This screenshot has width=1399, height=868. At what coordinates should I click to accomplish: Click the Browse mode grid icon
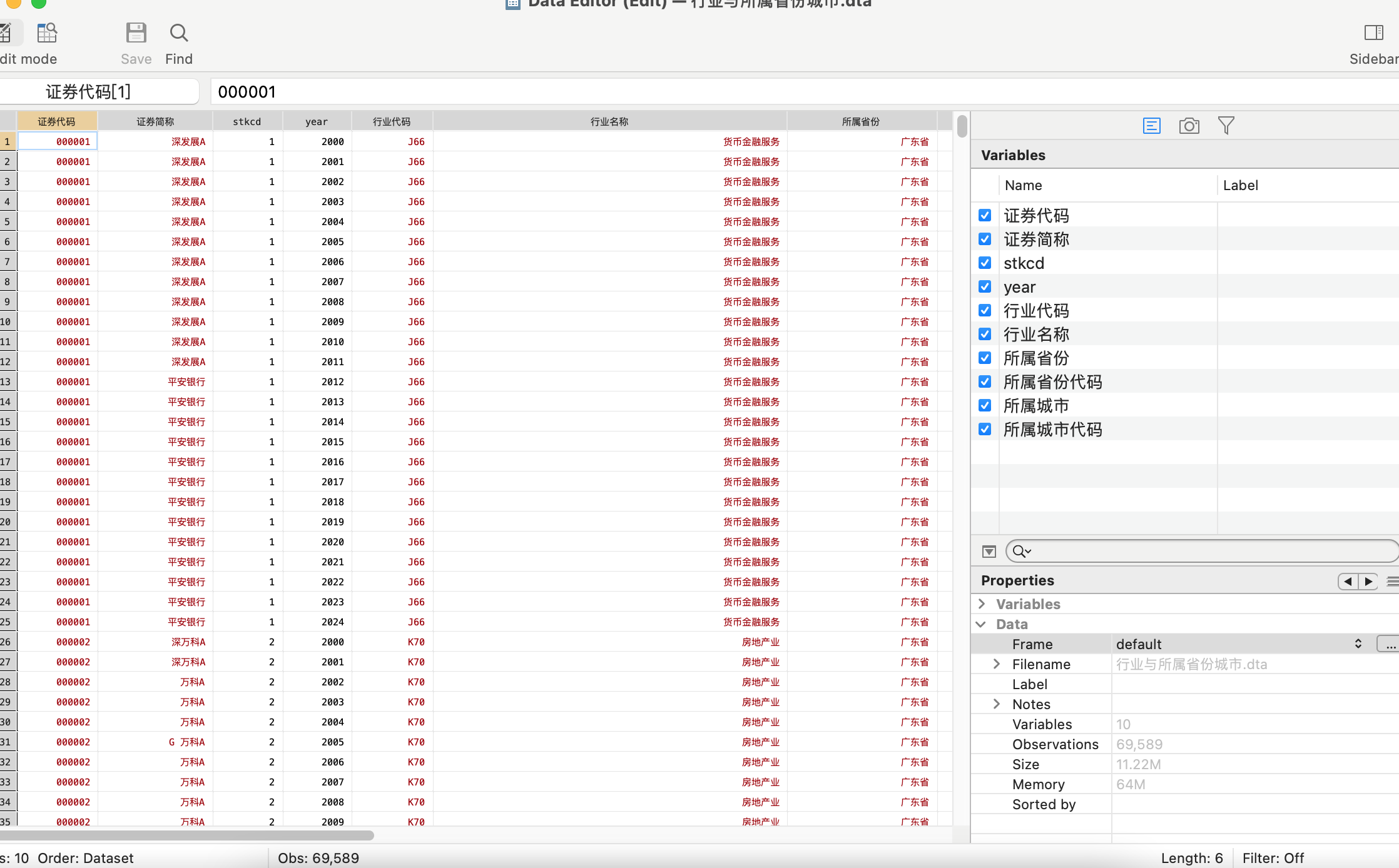(47, 34)
